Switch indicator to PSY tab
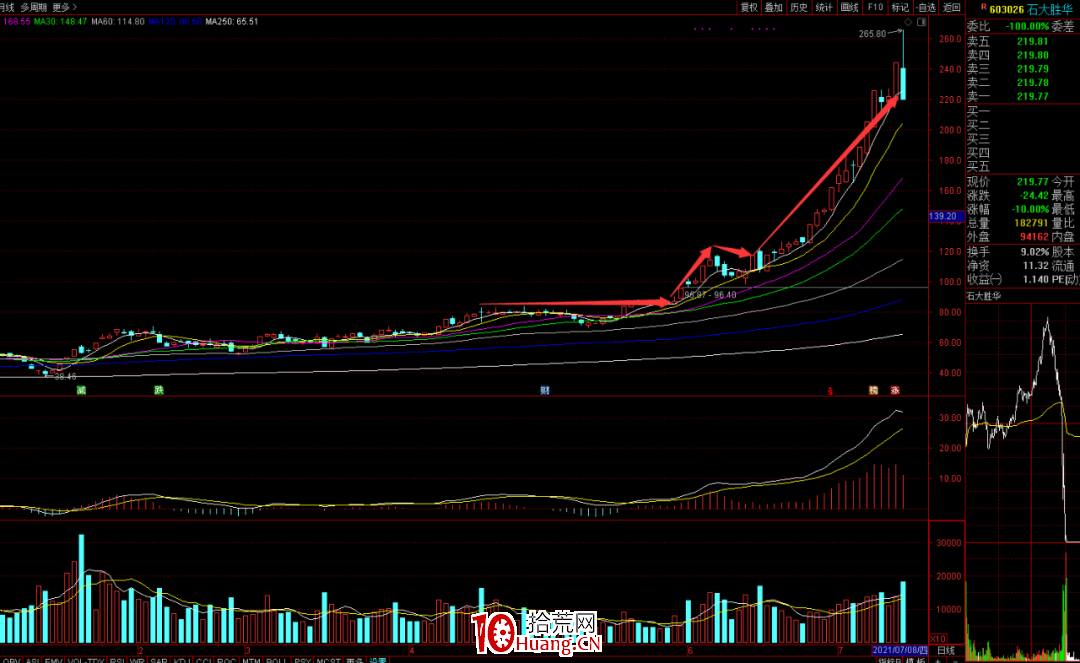This screenshot has width=1080, height=663. [302, 660]
